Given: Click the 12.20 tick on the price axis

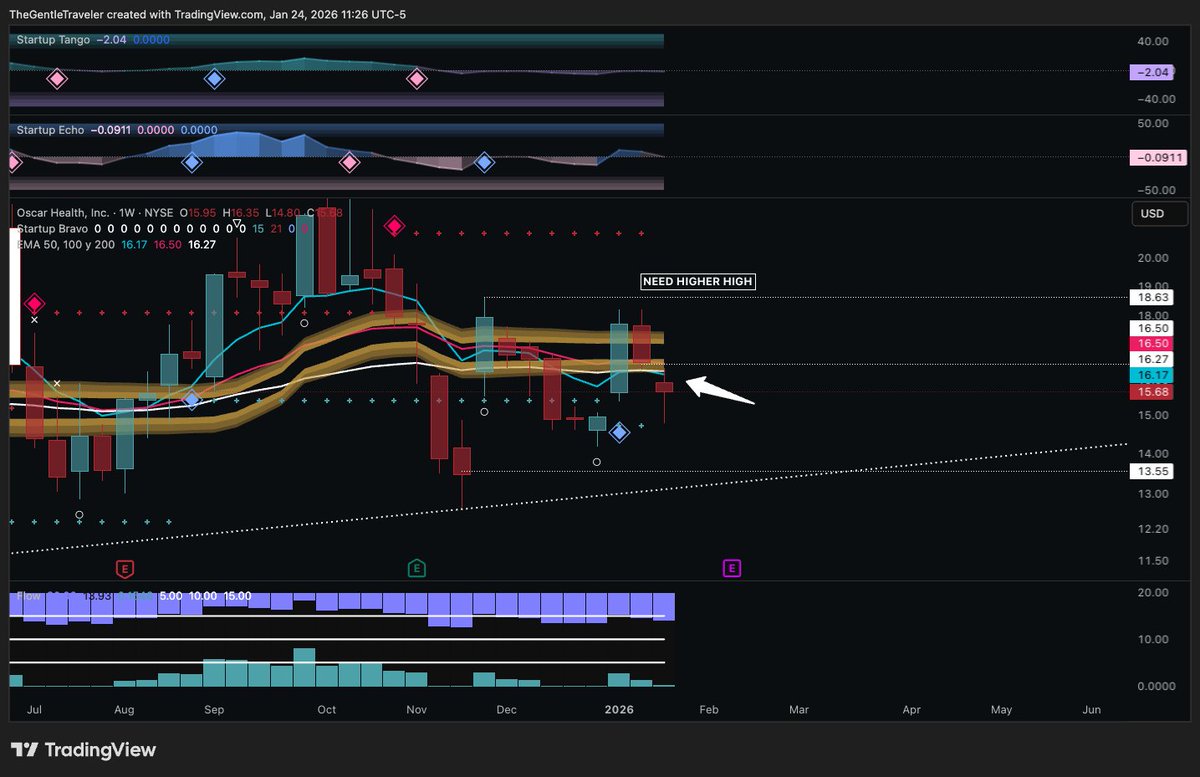Looking at the screenshot, I should [x=1152, y=529].
